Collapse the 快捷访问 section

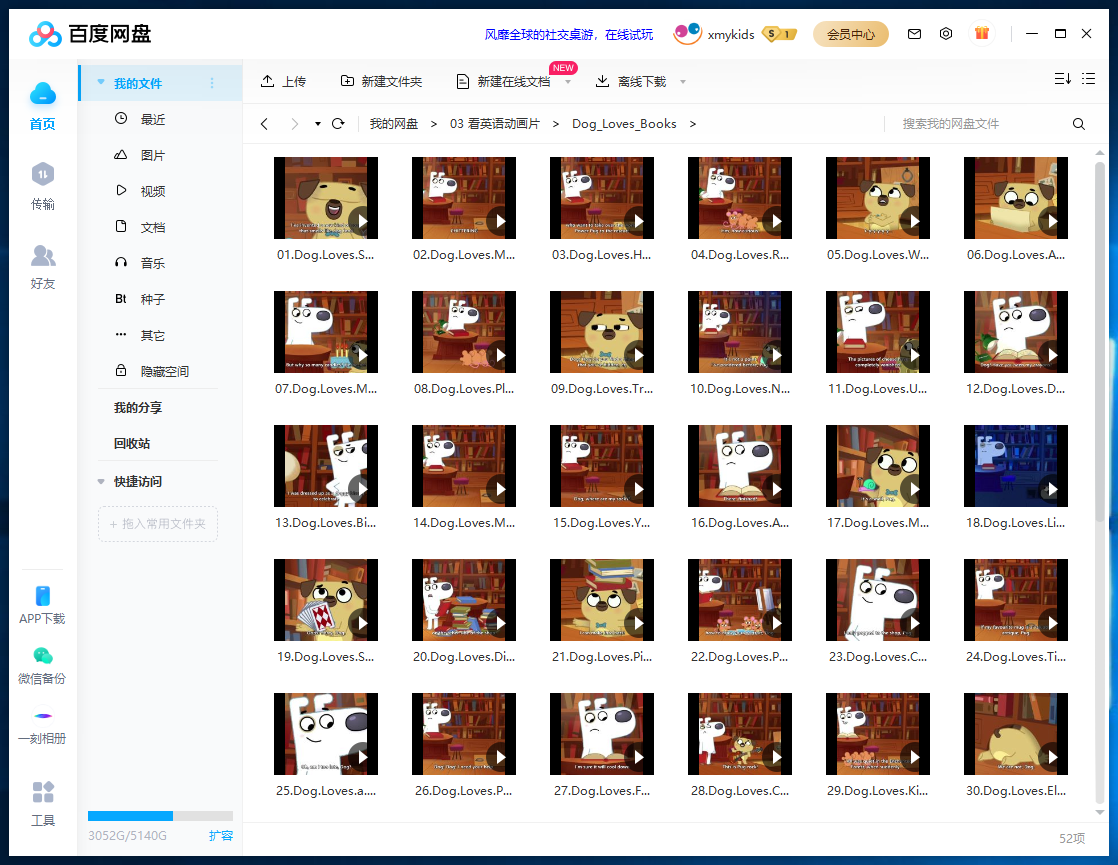click(100, 481)
